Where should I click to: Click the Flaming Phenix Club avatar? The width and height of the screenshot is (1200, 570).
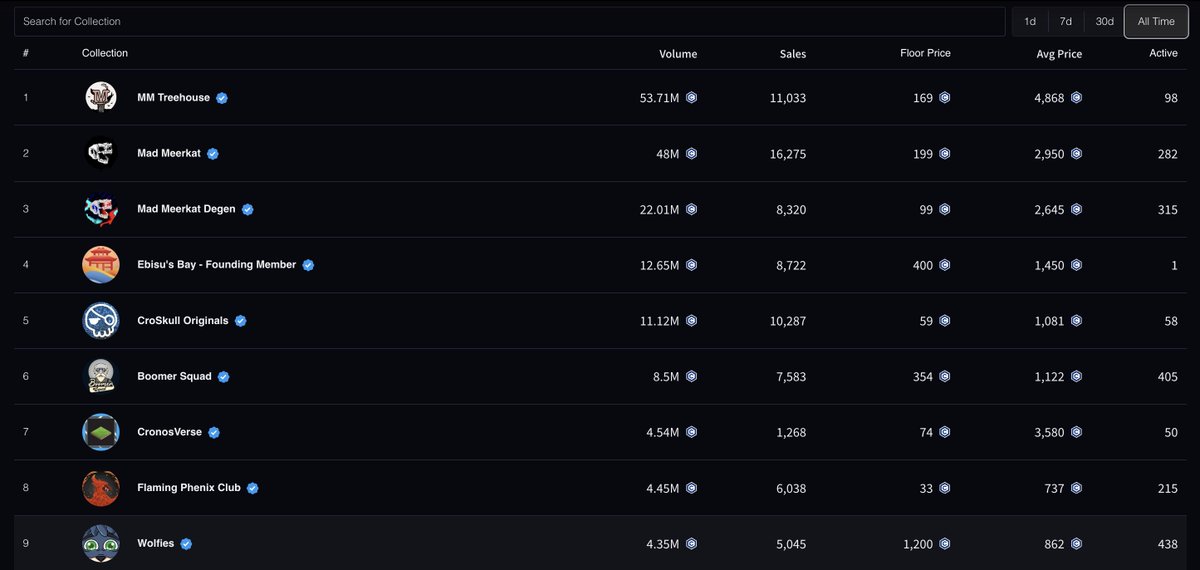pos(100,488)
